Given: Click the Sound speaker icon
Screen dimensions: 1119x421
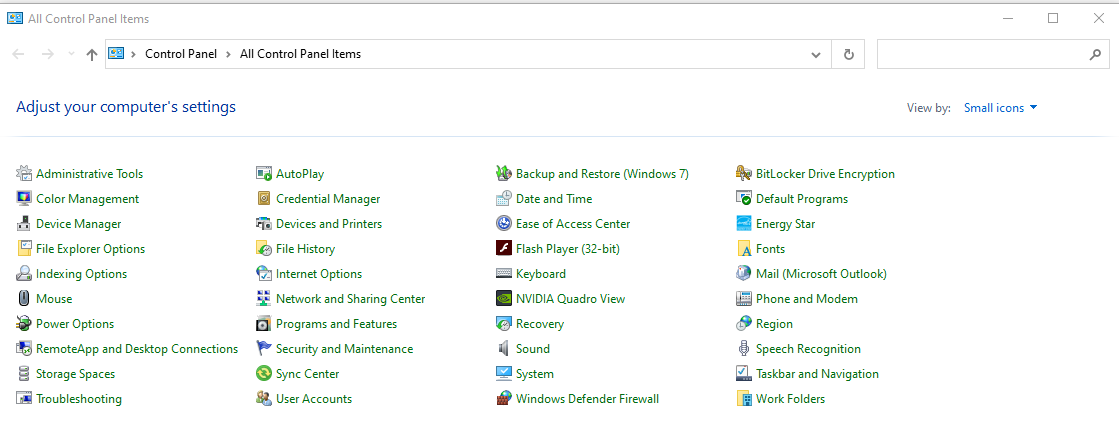Looking at the screenshot, I should click(x=504, y=348).
